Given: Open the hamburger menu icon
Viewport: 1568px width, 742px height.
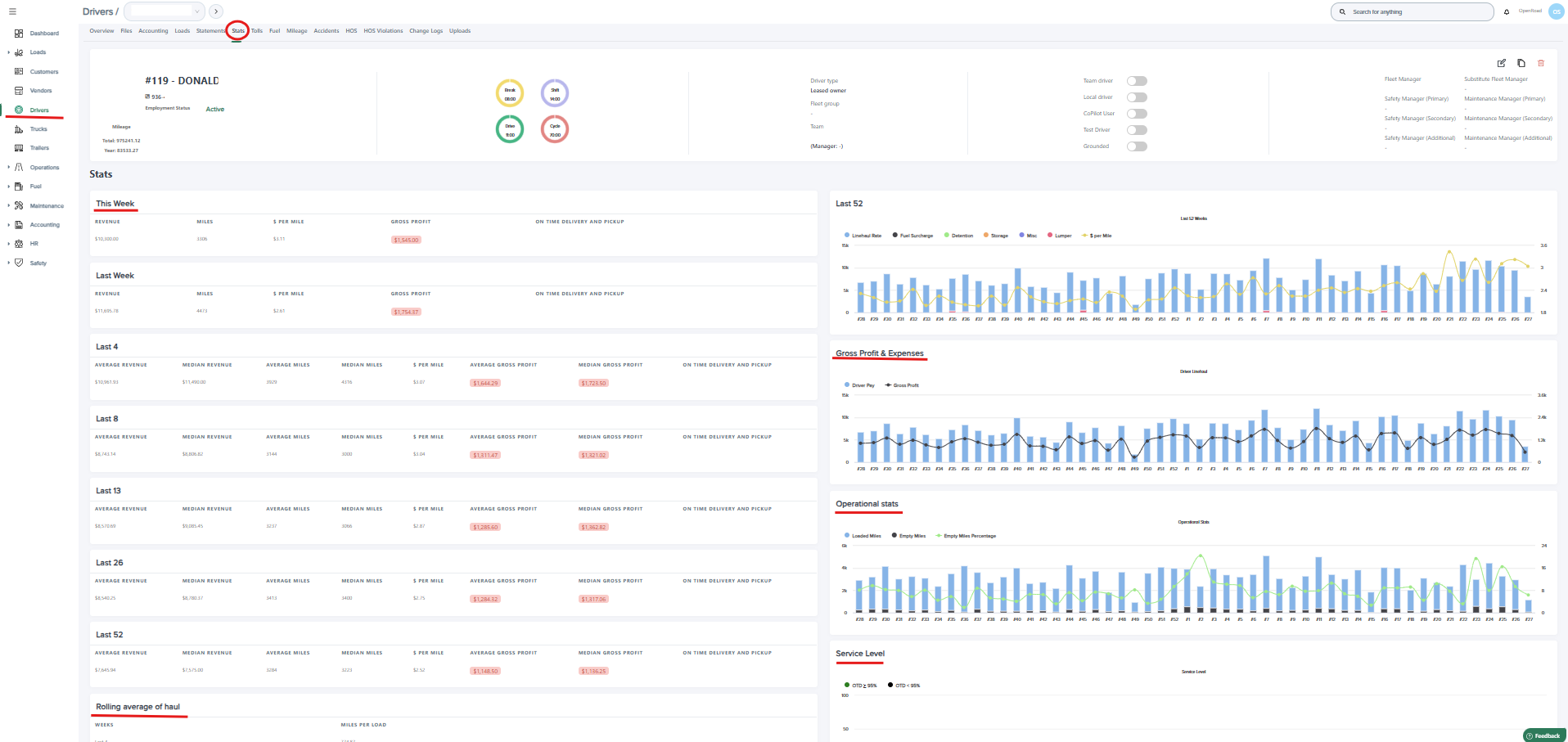Looking at the screenshot, I should coord(12,11).
